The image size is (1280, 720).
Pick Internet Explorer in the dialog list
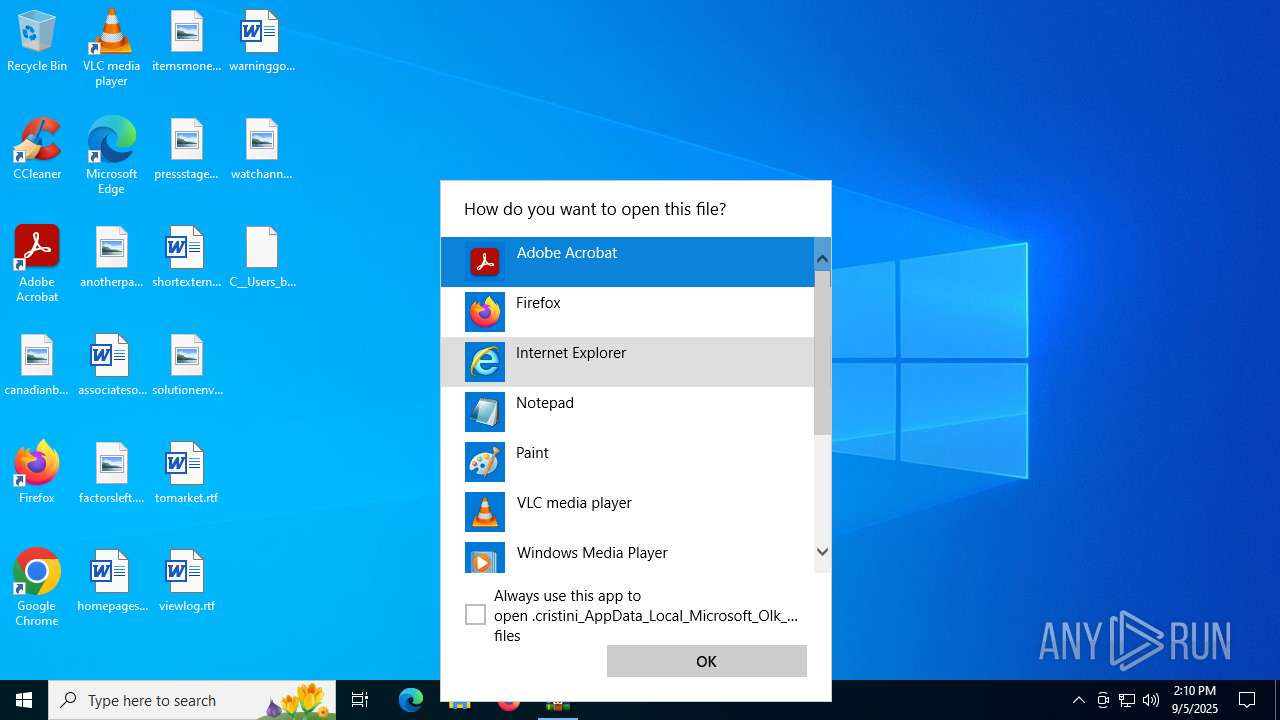(628, 362)
